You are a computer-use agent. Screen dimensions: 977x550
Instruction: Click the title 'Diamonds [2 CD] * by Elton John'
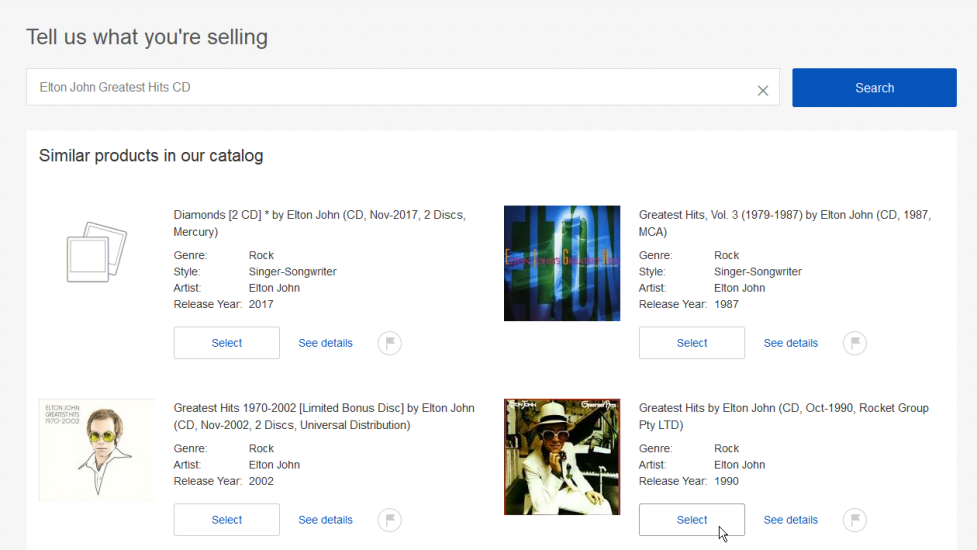point(320,223)
